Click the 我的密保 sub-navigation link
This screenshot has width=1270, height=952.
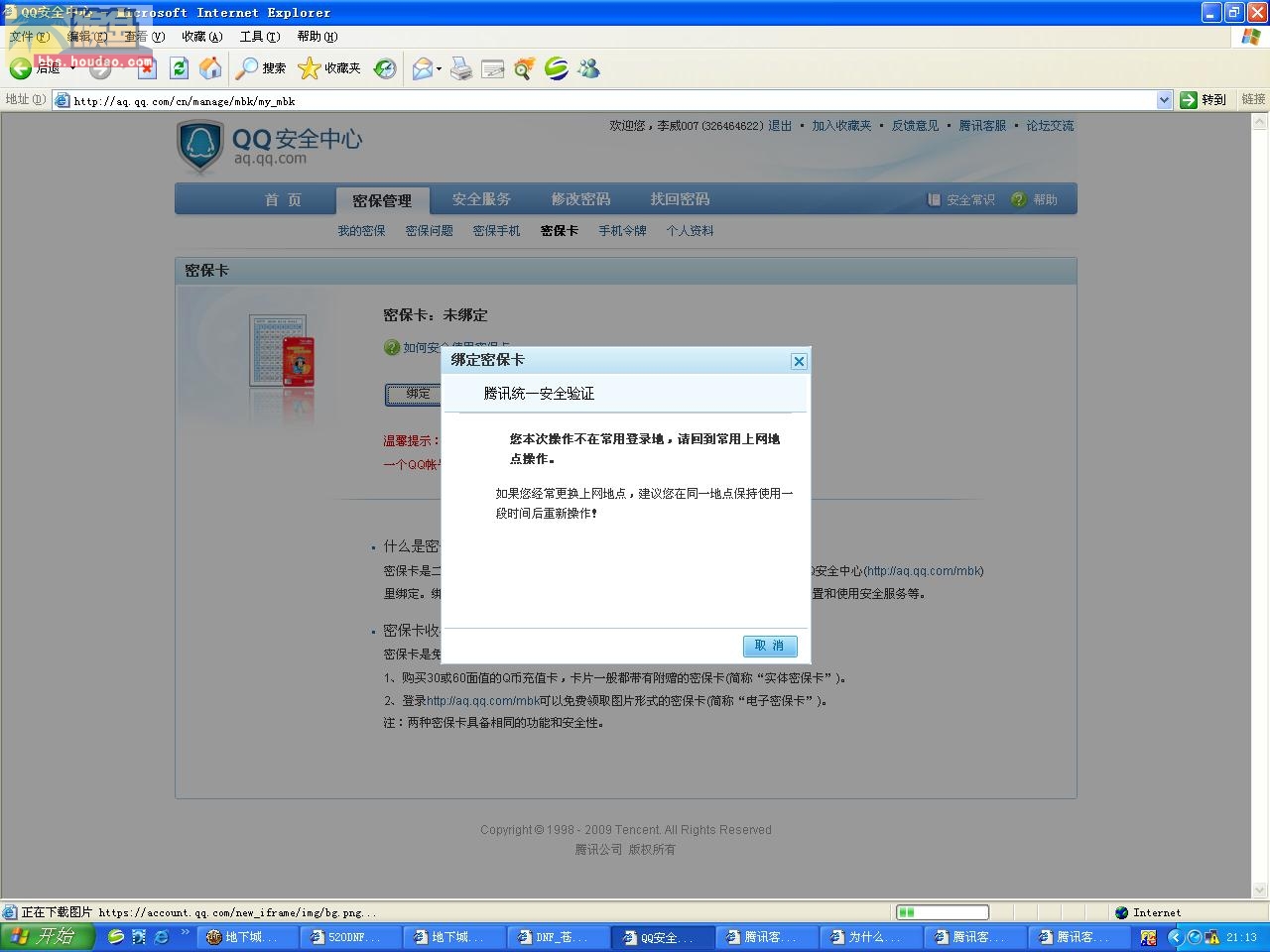point(361,231)
